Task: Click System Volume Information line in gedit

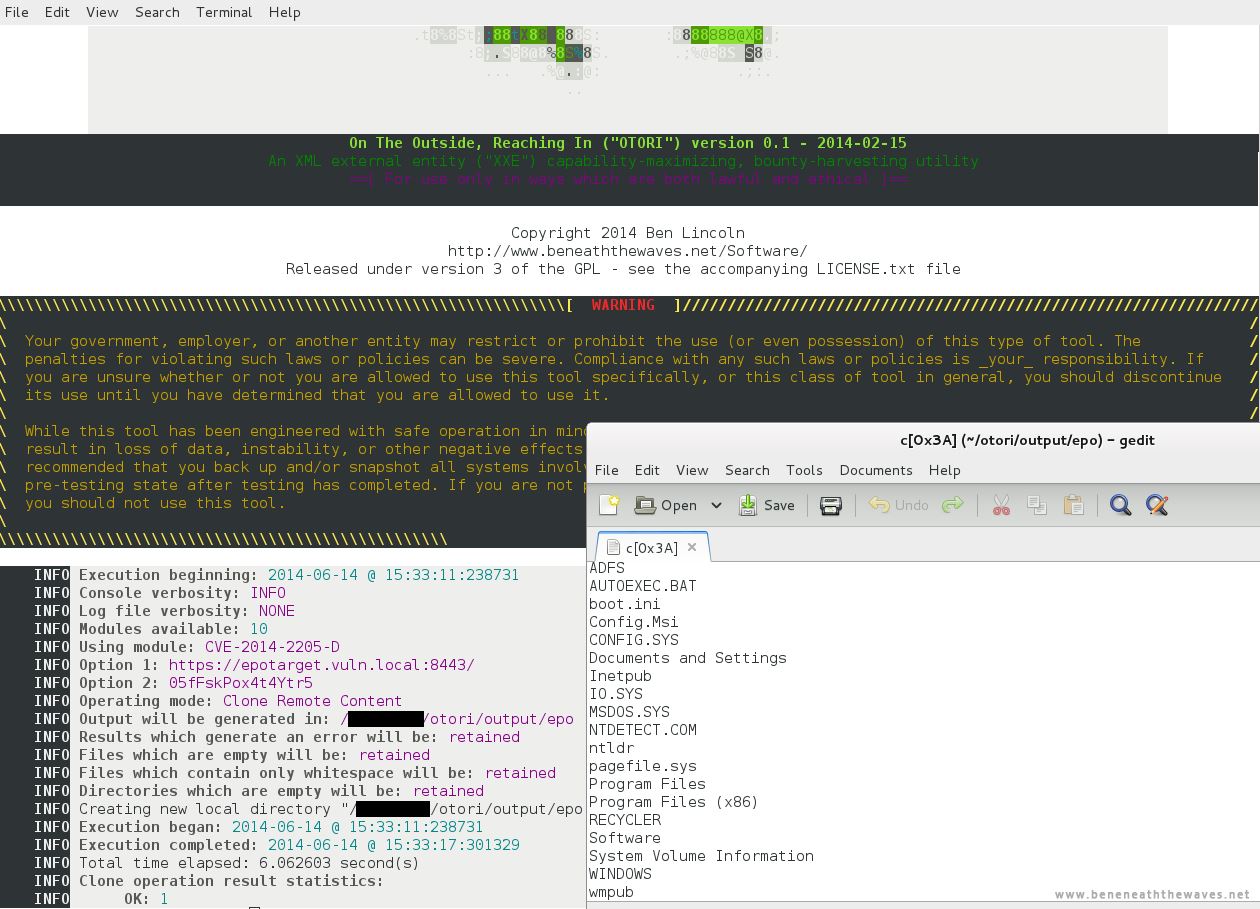Action: 701,856
